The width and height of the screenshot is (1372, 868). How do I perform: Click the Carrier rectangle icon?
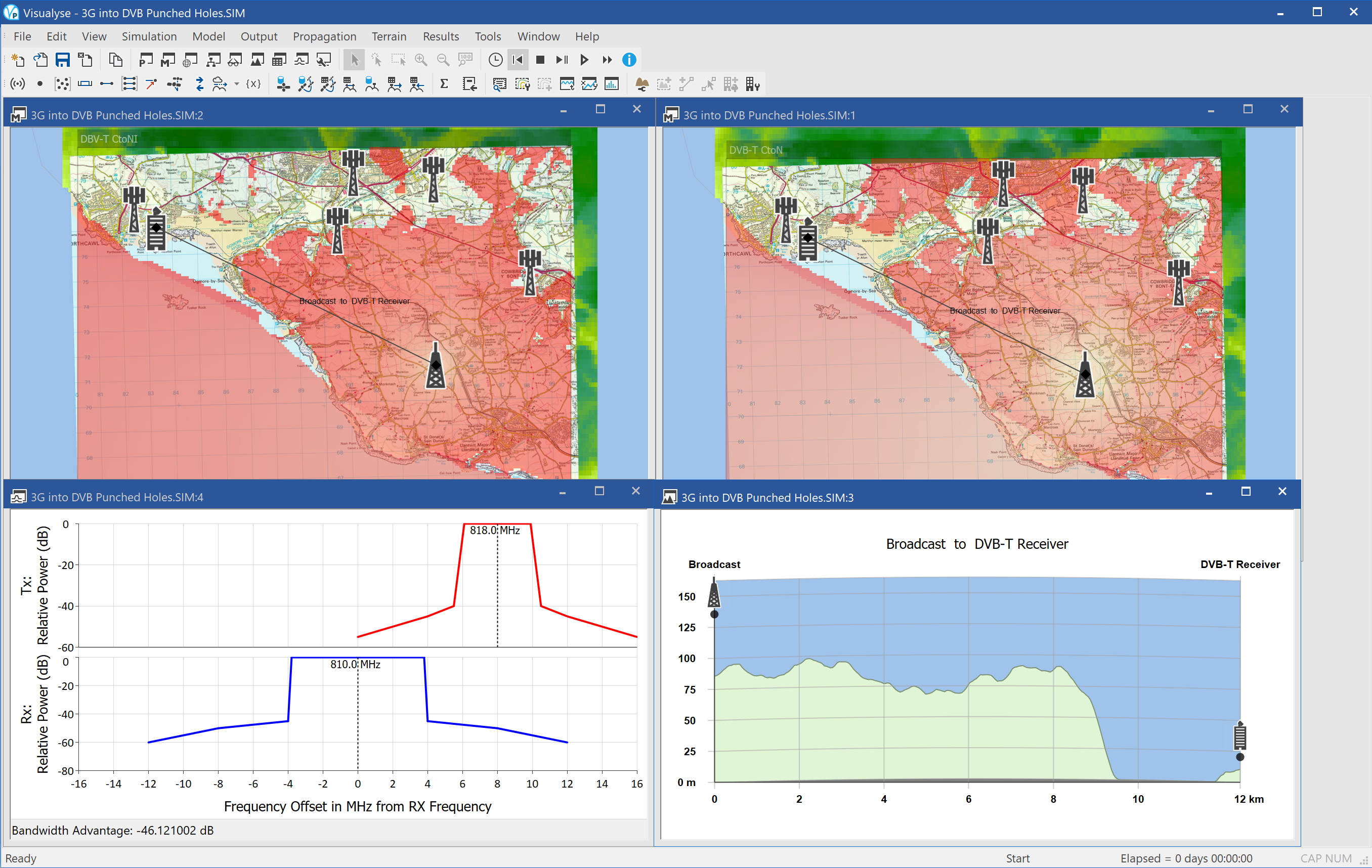85,84
